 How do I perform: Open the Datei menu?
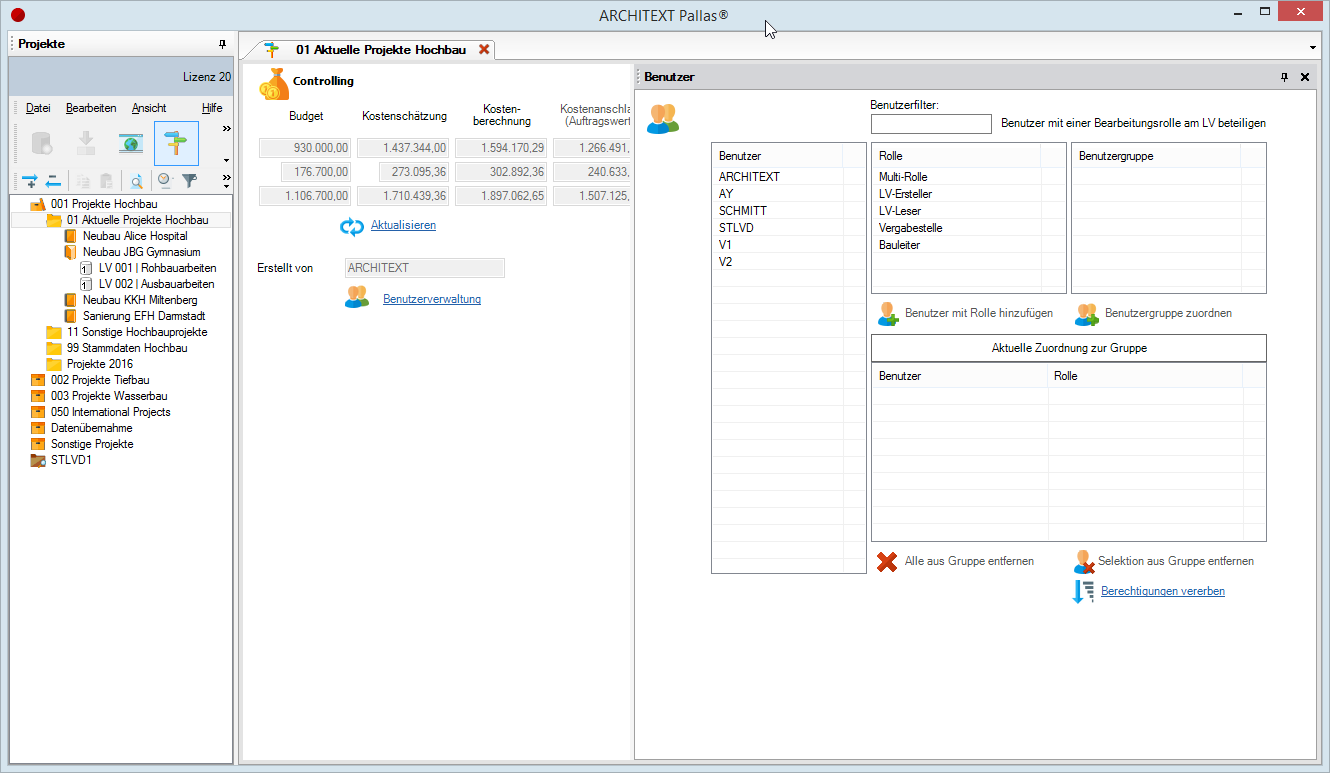click(38, 108)
